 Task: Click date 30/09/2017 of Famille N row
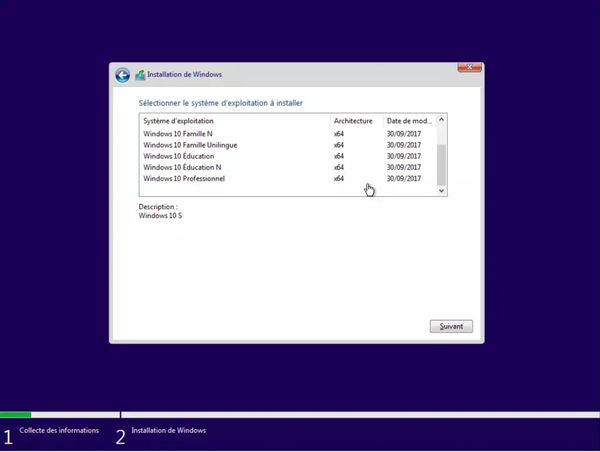point(404,134)
